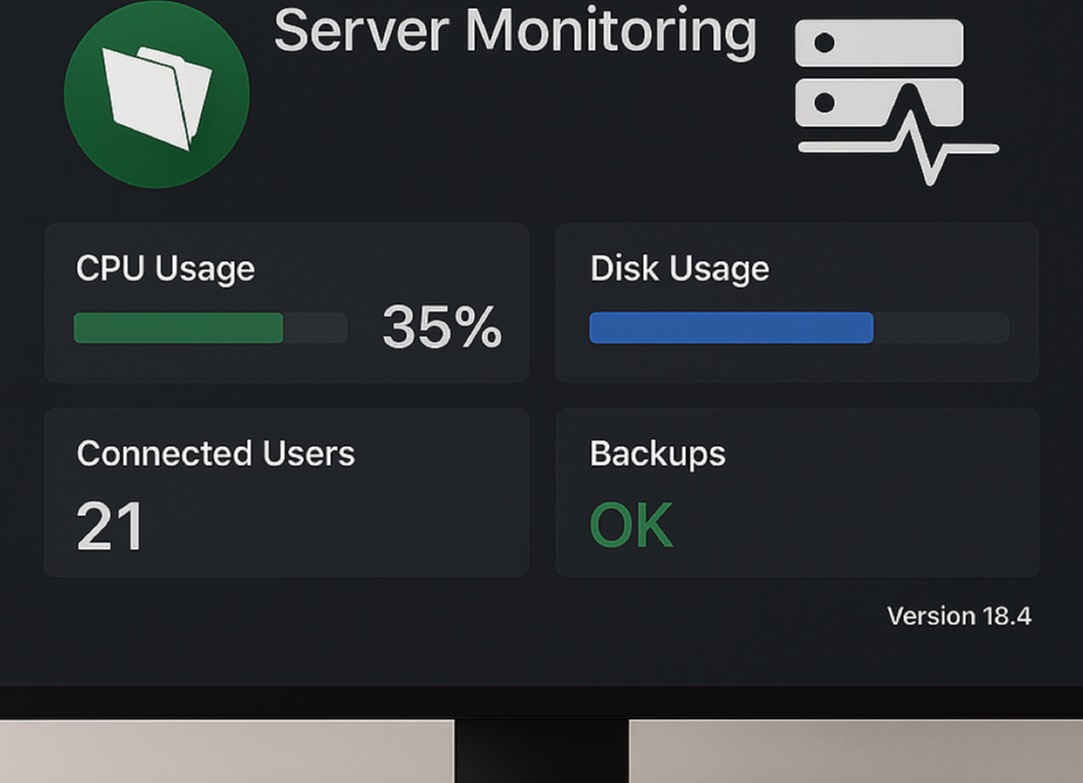Open the Connected Users heading

215,453
